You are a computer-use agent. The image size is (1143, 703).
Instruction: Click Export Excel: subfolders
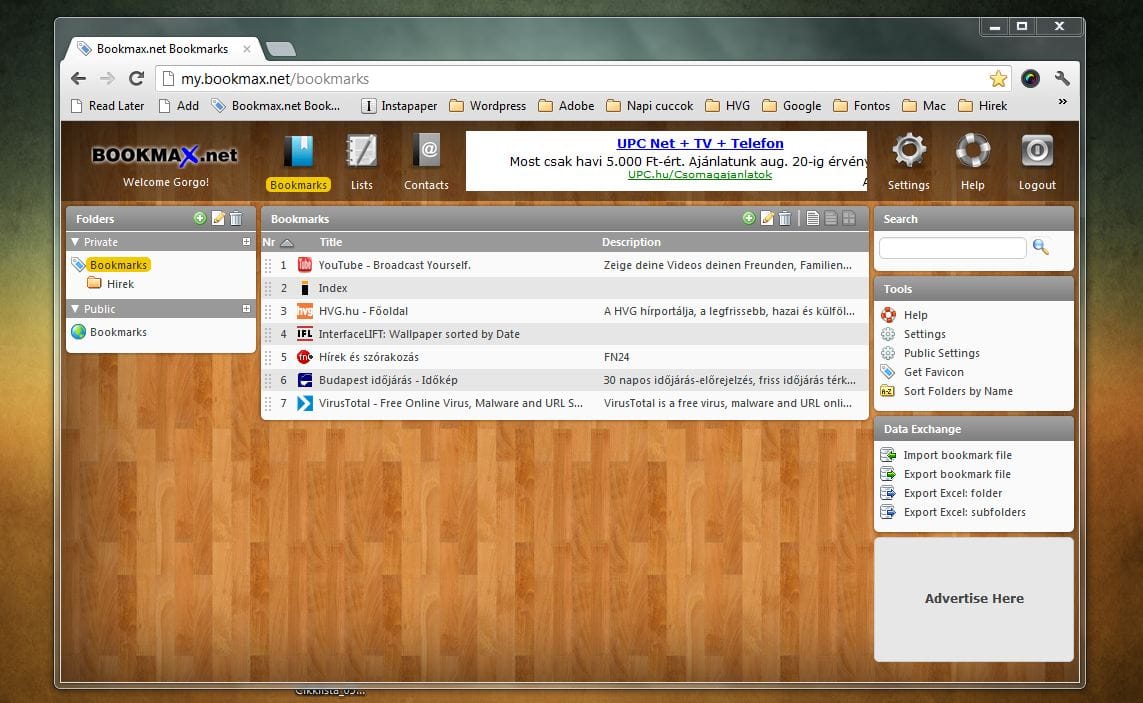[x=964, y=512]
